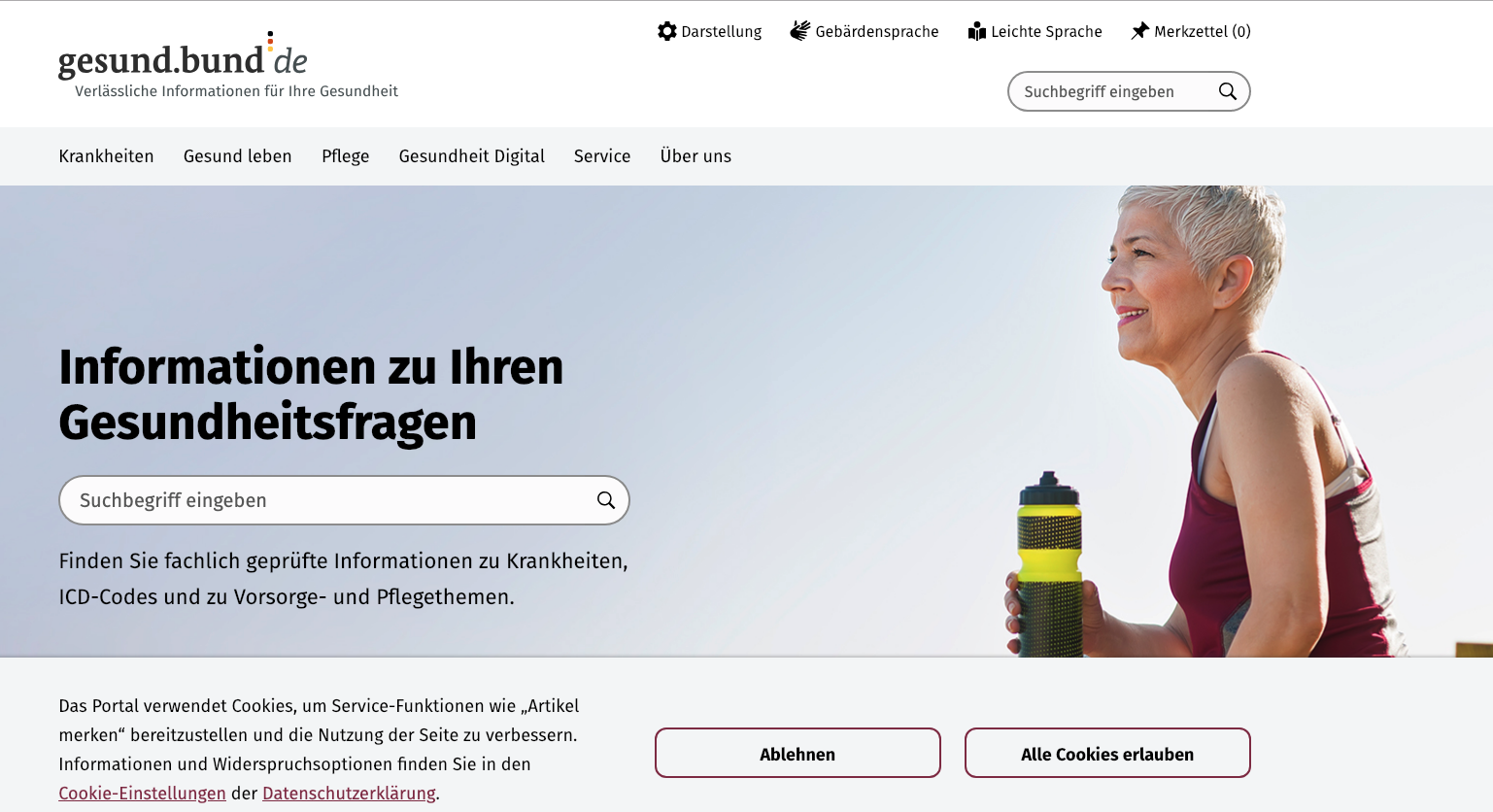
Task: Click Alle Cookies erlauben button
Action: [x=1107, y=753]
